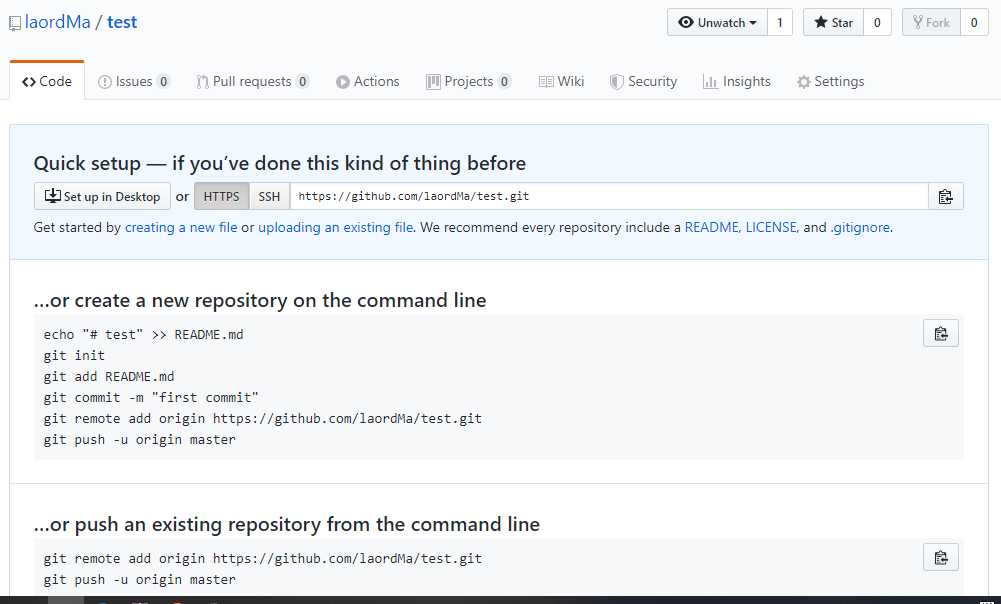The image size is (1001, 604).
Task: Copy the push existing repository commands
Action: (940, 557)
